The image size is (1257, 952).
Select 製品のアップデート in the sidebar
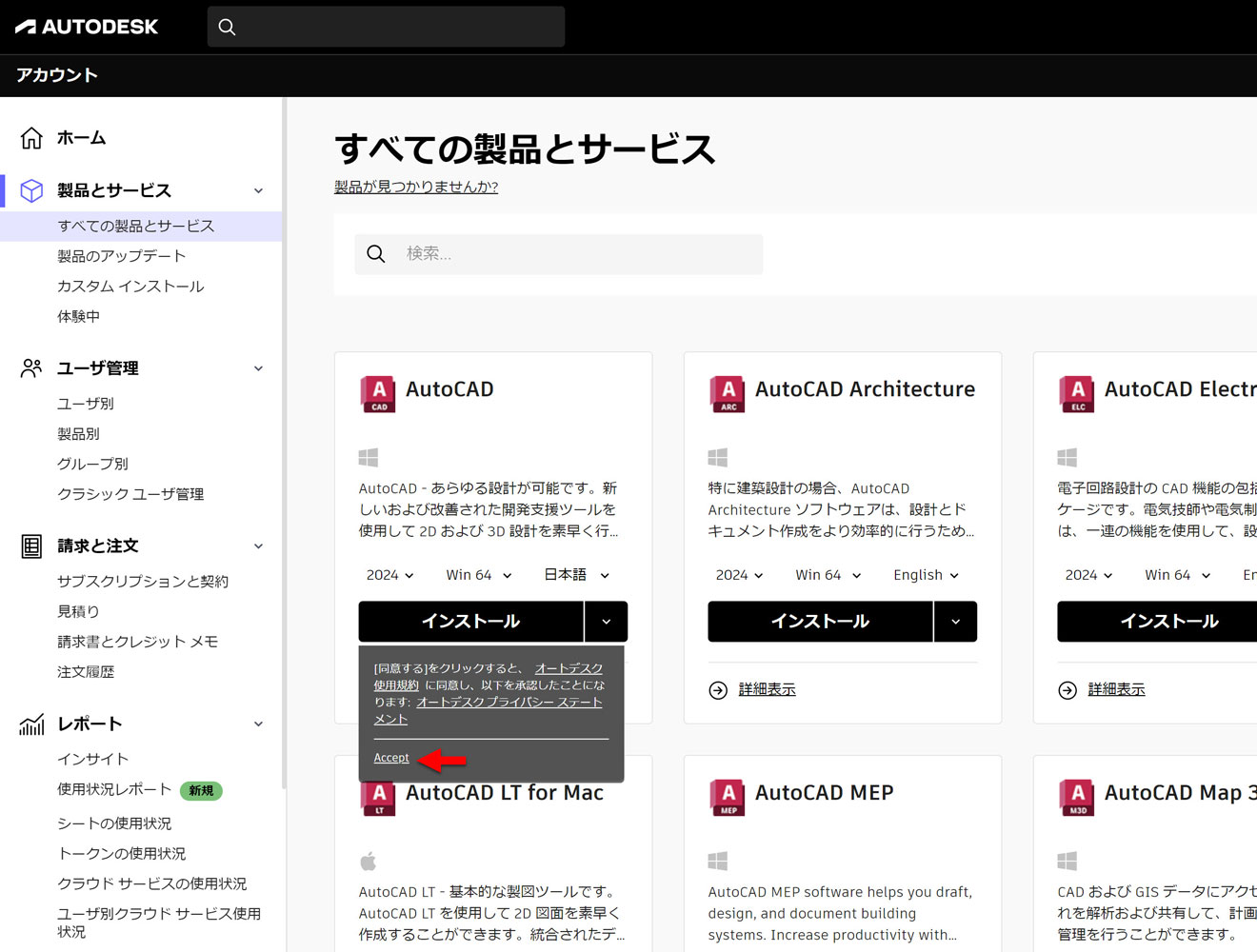[x=130, y=255]
